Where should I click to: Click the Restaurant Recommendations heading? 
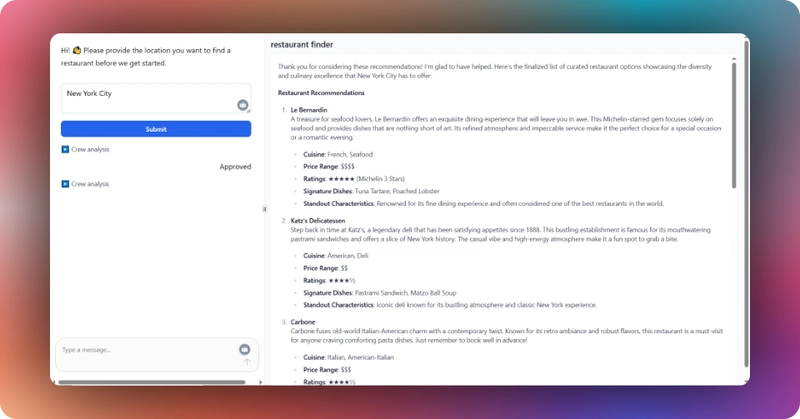(321, 93)
